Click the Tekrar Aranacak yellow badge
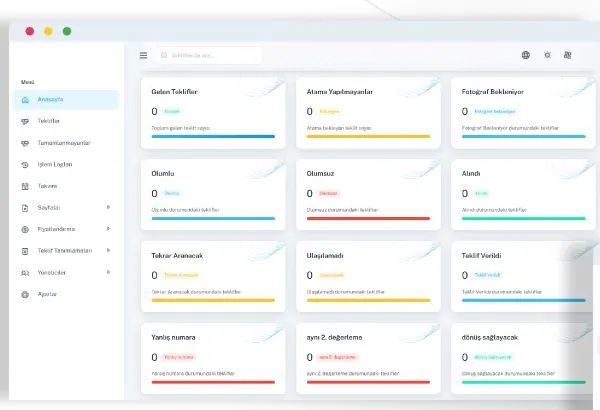 click(x=181, y=275)
